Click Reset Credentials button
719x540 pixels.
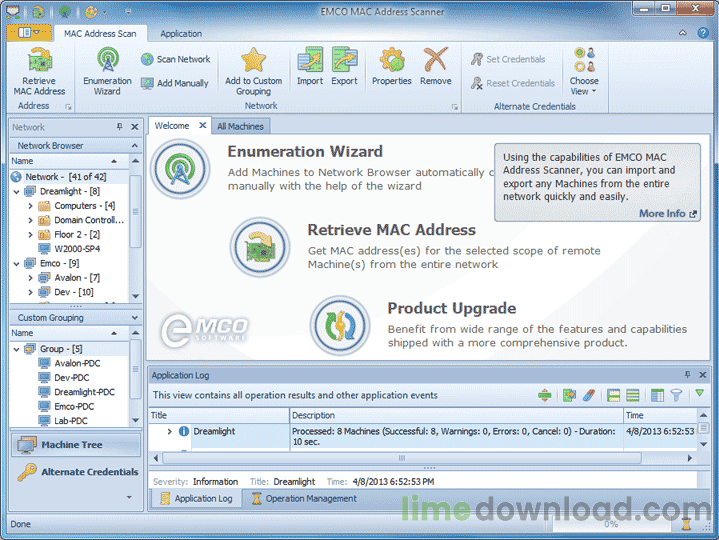(x=513, y=83)
